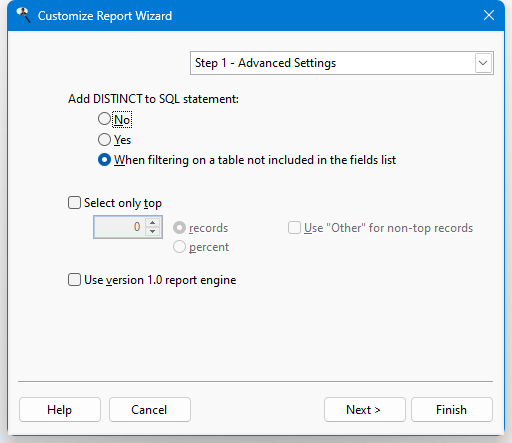This screenshot has height=443, width=512.
Task: Close the Customize Report Wizard dialog
Action: point(489,15)
